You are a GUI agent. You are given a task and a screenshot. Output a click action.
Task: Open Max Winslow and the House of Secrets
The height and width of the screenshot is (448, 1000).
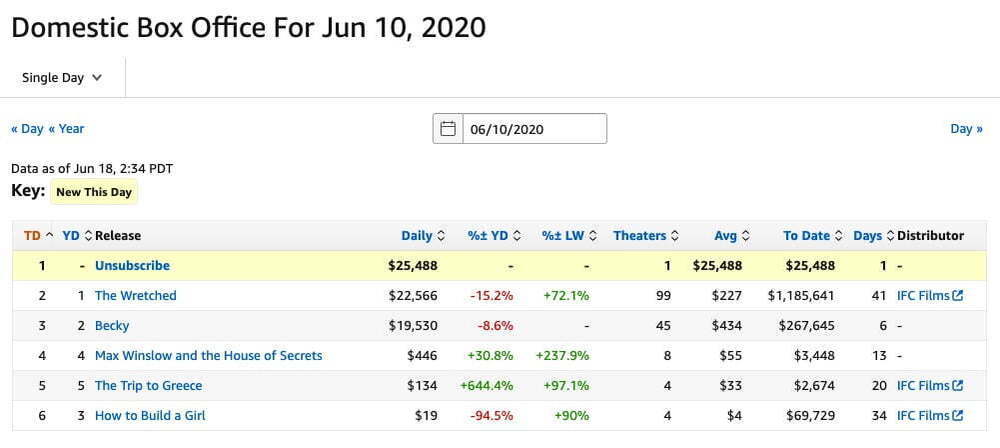click(x=208, y=356)
